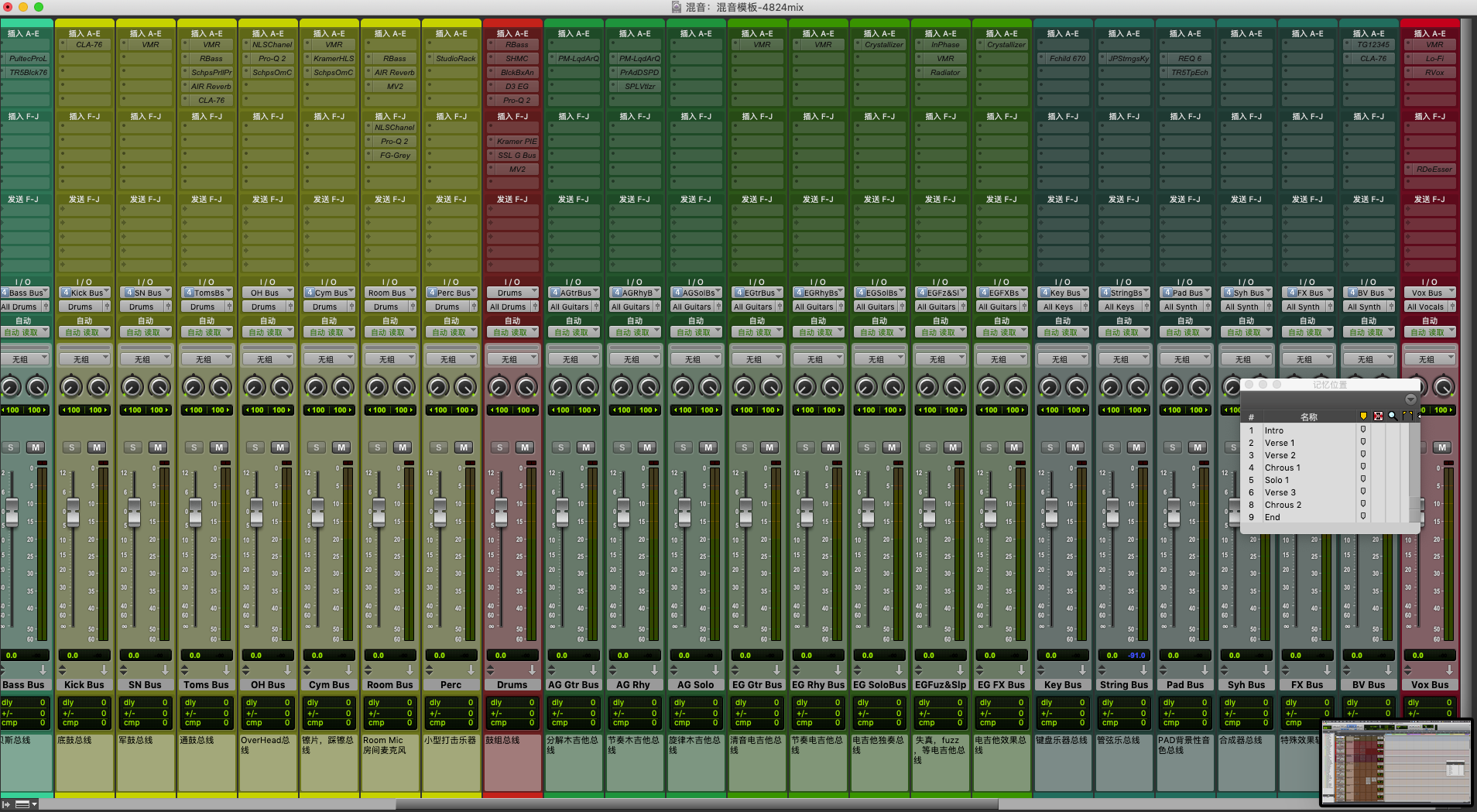This screenshot has height=812, width=1477.
Task: Click the right pan knob on SN Bus
Action: tap(159, 386)
